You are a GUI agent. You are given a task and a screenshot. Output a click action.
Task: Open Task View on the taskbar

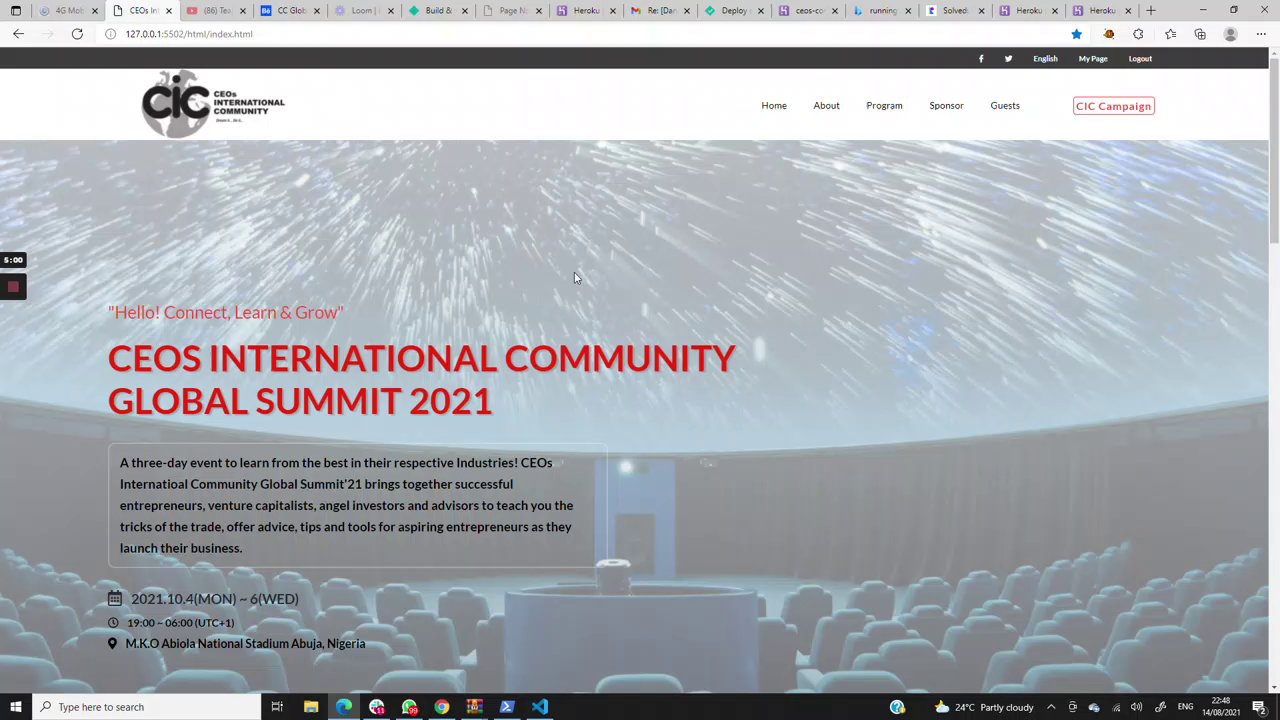click(277, 707)
